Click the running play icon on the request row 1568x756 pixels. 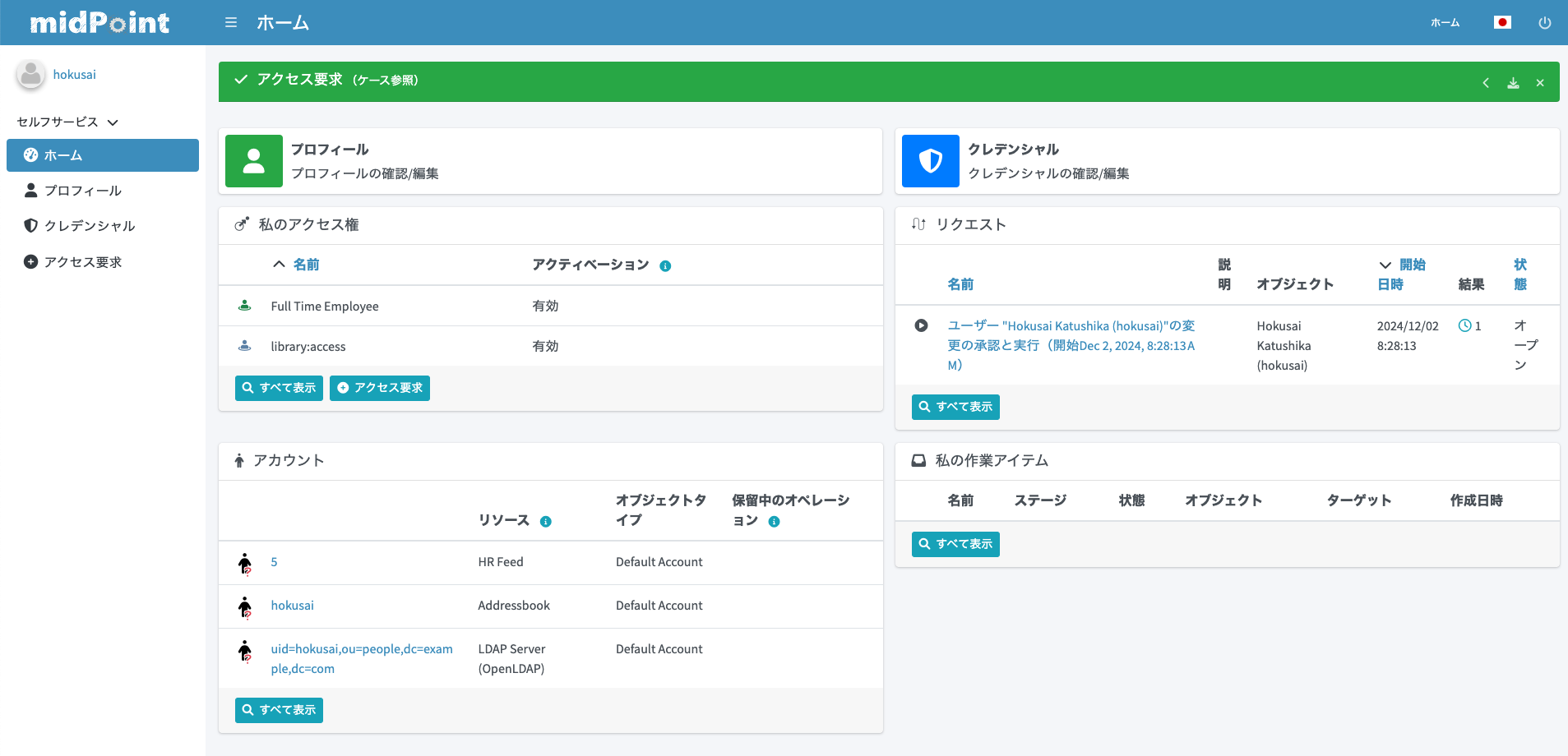[921, 325]
